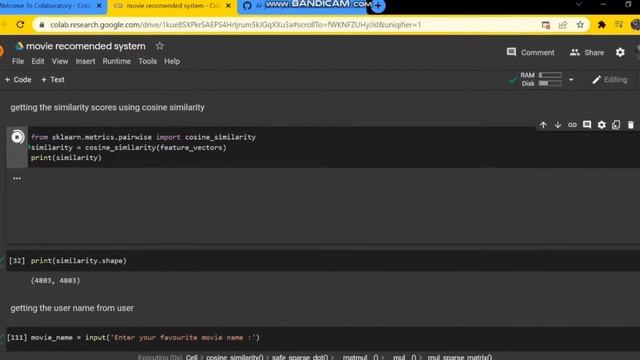This screenshot has height=360, width=640.
Task: Move cell up with arrow icon
Action: point(543,125)
